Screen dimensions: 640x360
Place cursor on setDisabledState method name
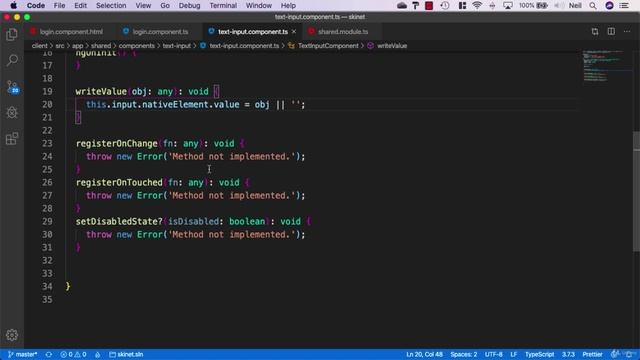pyautogui.click(x=117, y=221)
